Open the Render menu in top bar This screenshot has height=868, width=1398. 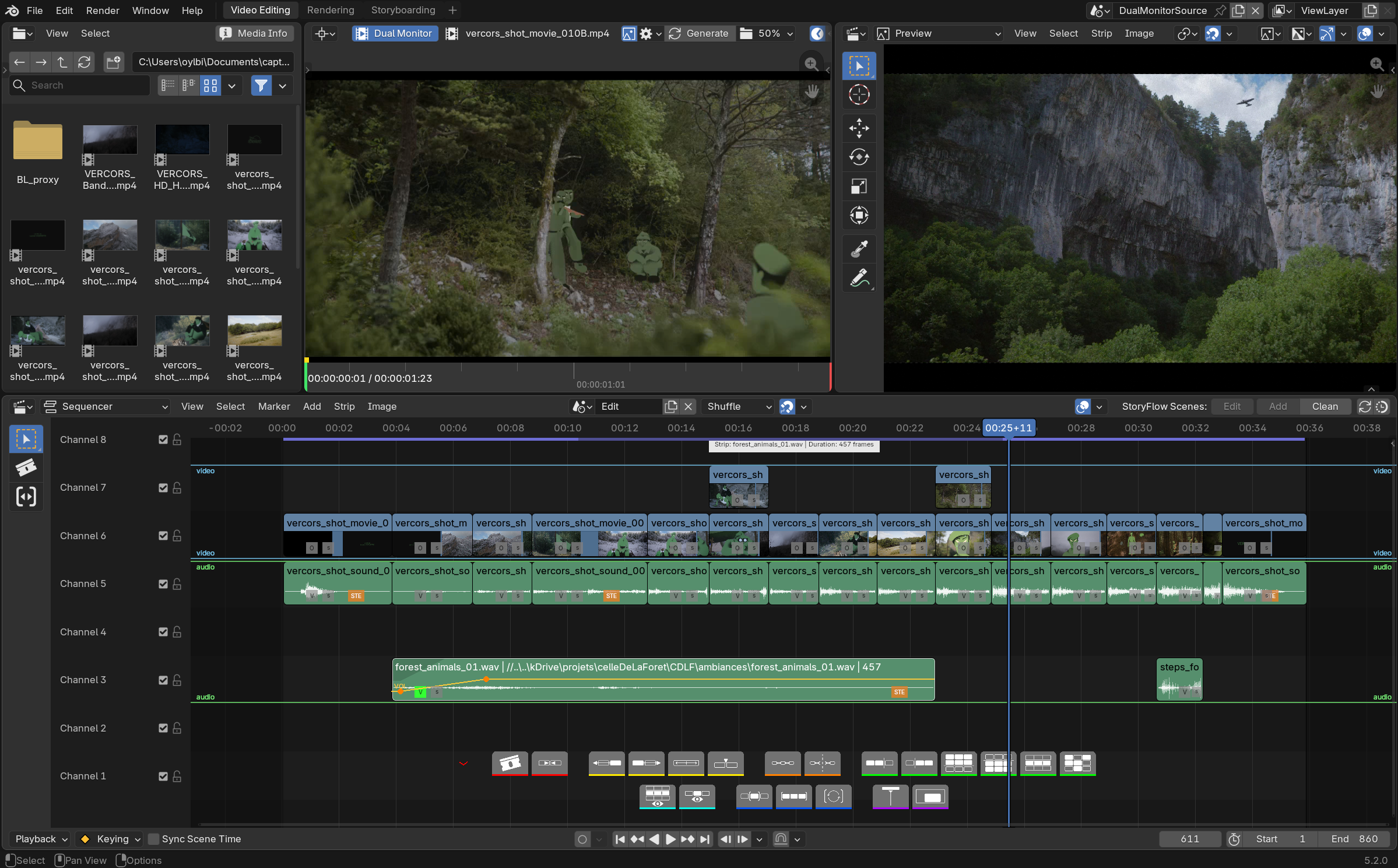[103, 10]
